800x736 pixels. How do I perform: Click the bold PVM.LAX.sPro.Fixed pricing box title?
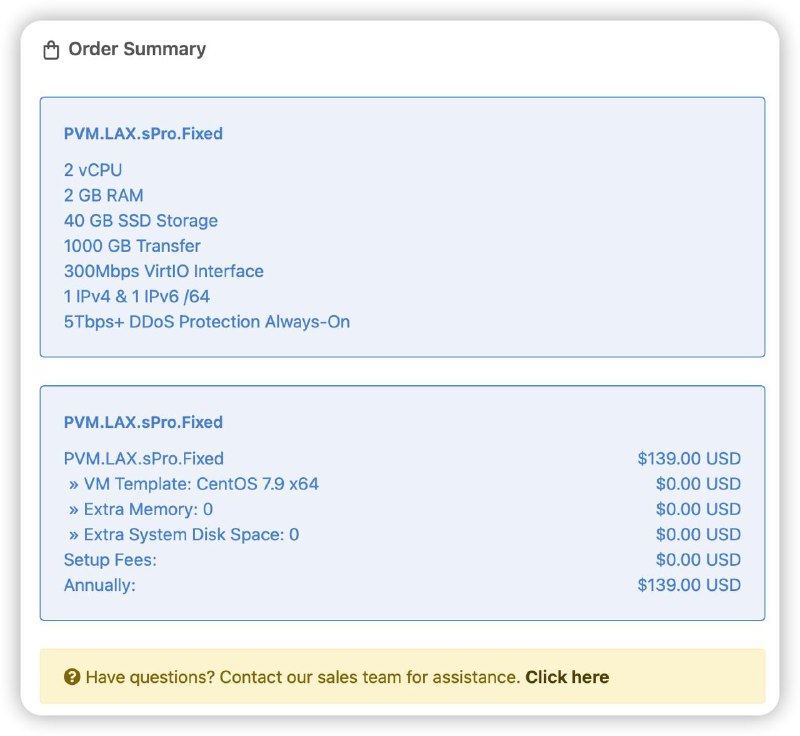point(143,422)
